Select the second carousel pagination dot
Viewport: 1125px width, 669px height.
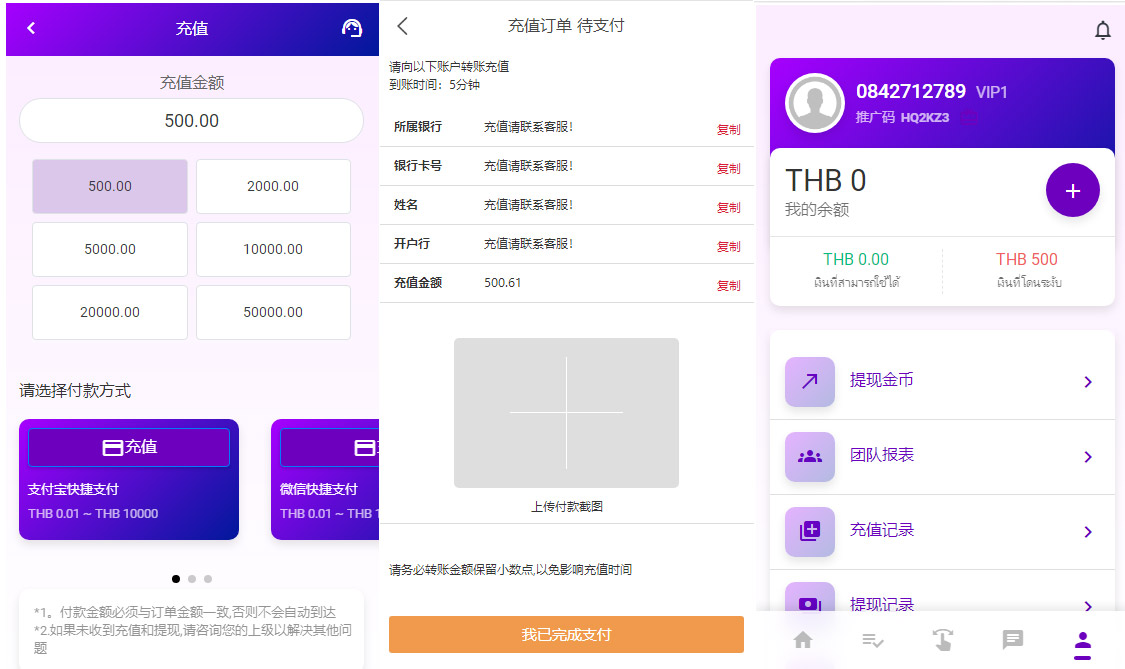(x=192, y=579)
